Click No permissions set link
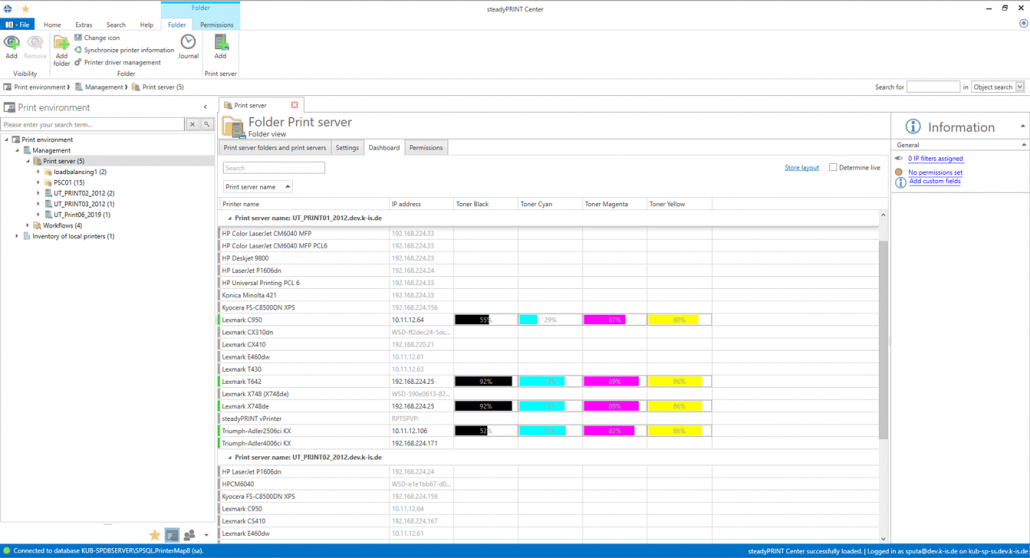 pos(935,172)
